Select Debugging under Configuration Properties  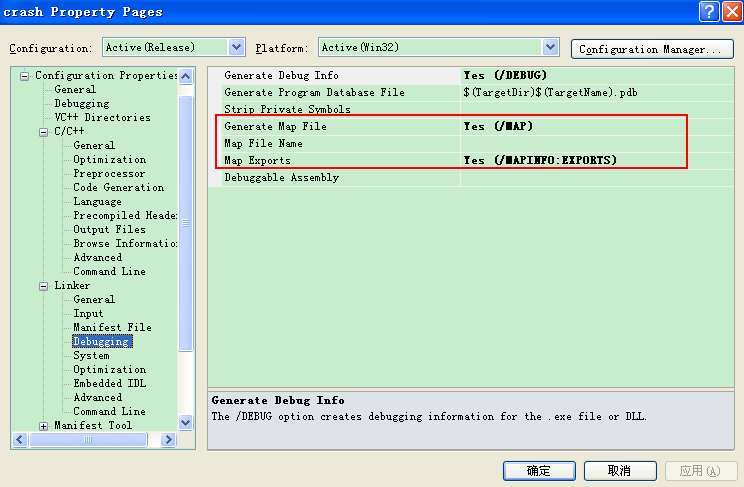tap(82, 103)
